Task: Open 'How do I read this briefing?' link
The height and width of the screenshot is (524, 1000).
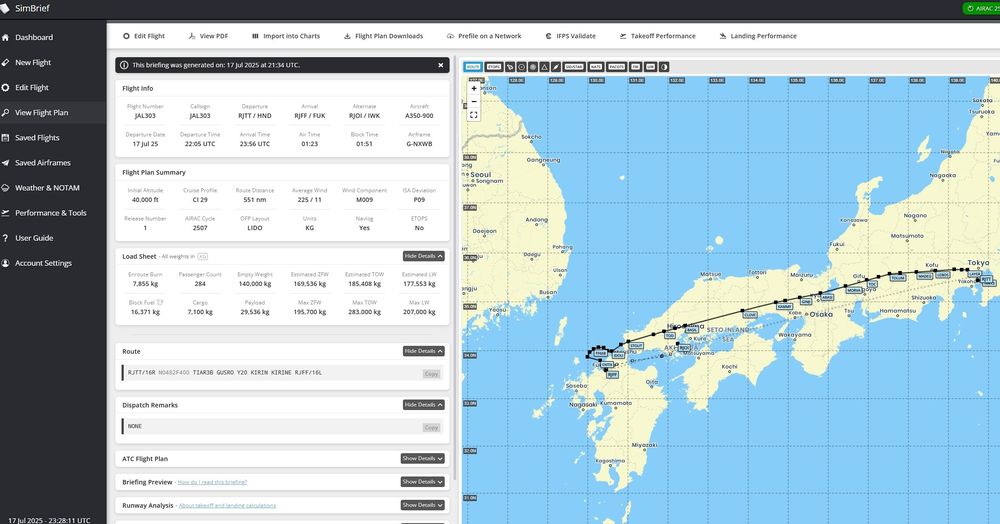Action: point(213,482)
